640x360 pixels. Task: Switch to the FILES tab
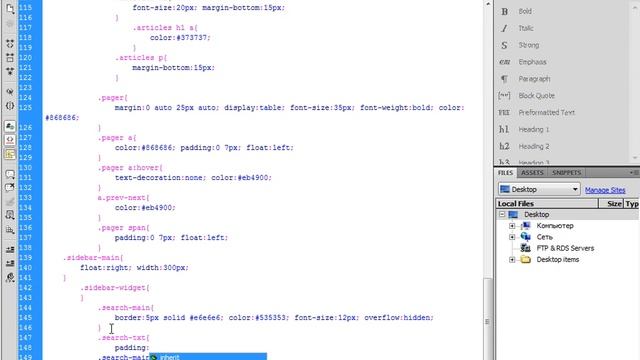[x=505, y=173]
